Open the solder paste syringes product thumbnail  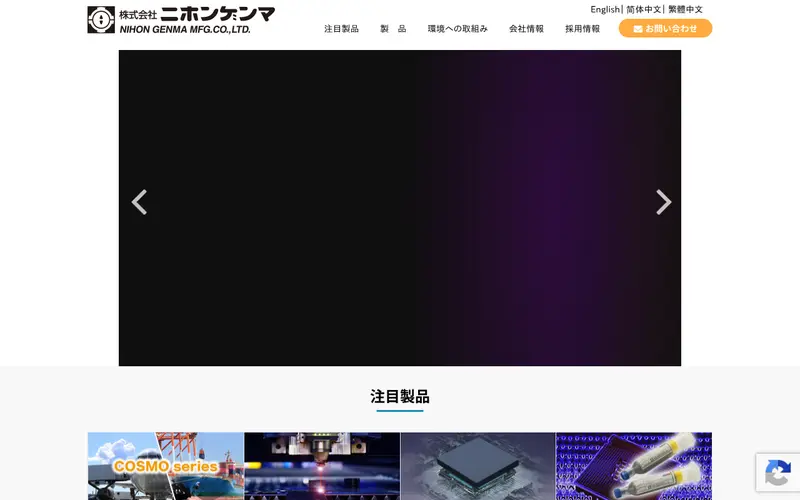634,466
